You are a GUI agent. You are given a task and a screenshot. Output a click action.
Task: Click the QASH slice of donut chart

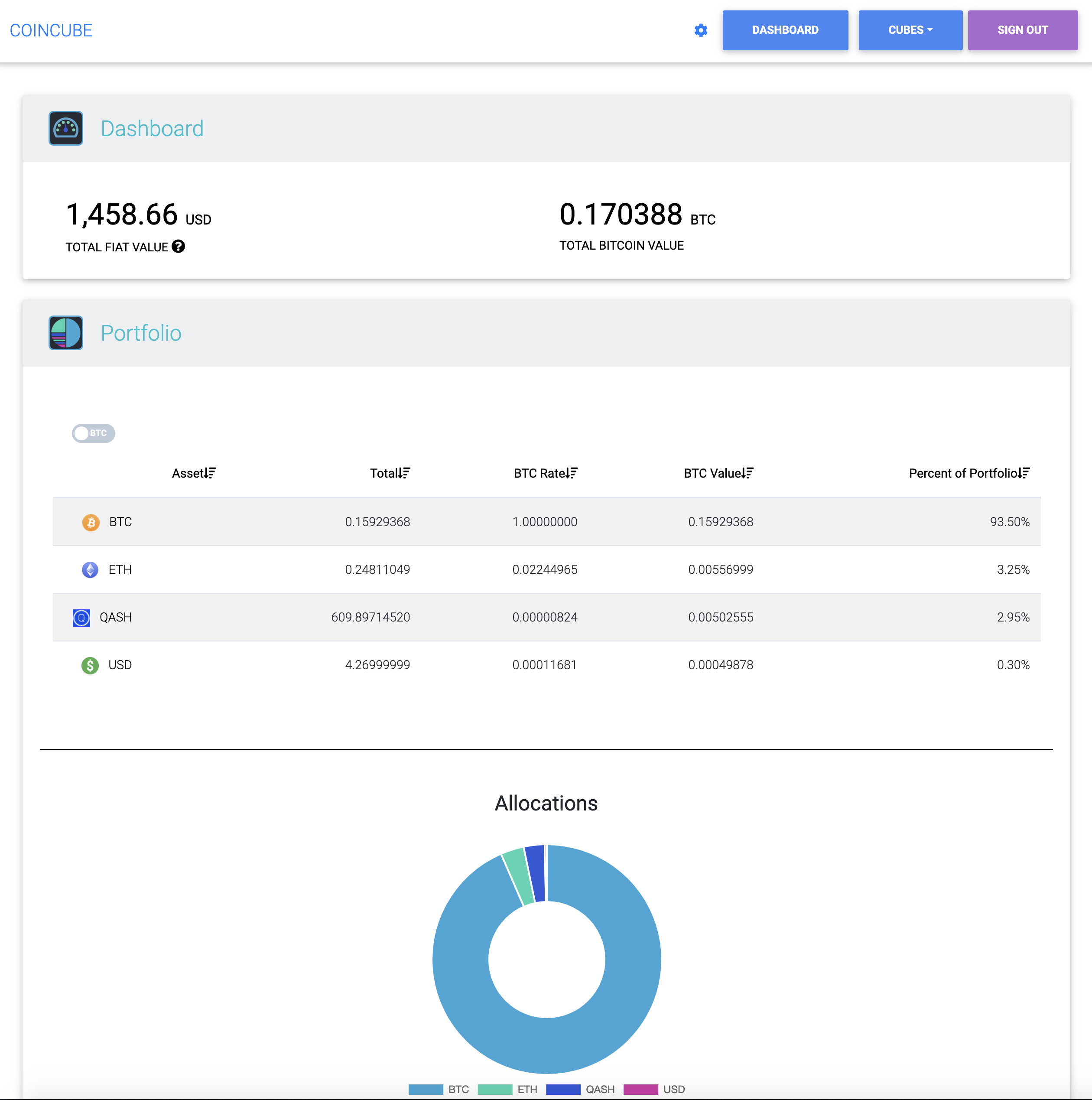(536, 873)
